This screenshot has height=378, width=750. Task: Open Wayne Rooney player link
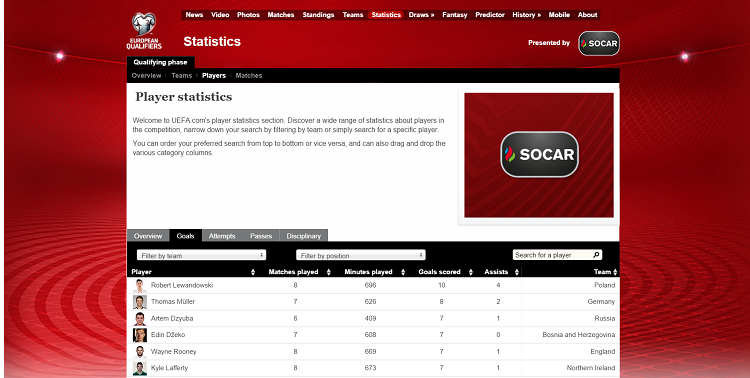pyautogui.click(x=173, y=352)
